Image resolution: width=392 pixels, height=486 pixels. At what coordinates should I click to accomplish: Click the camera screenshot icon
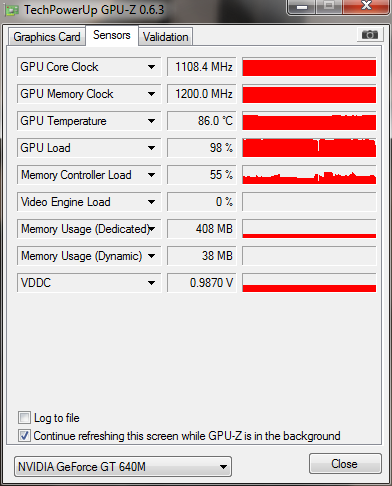point(369,35)
